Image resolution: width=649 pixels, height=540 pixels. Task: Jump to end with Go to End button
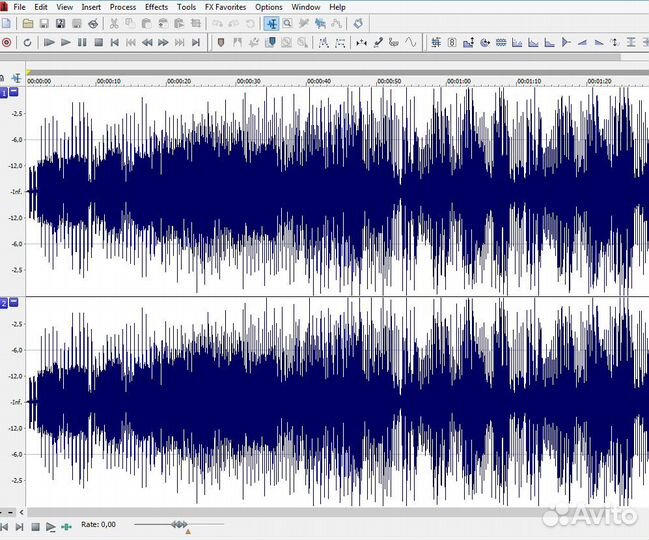point(196,42)
